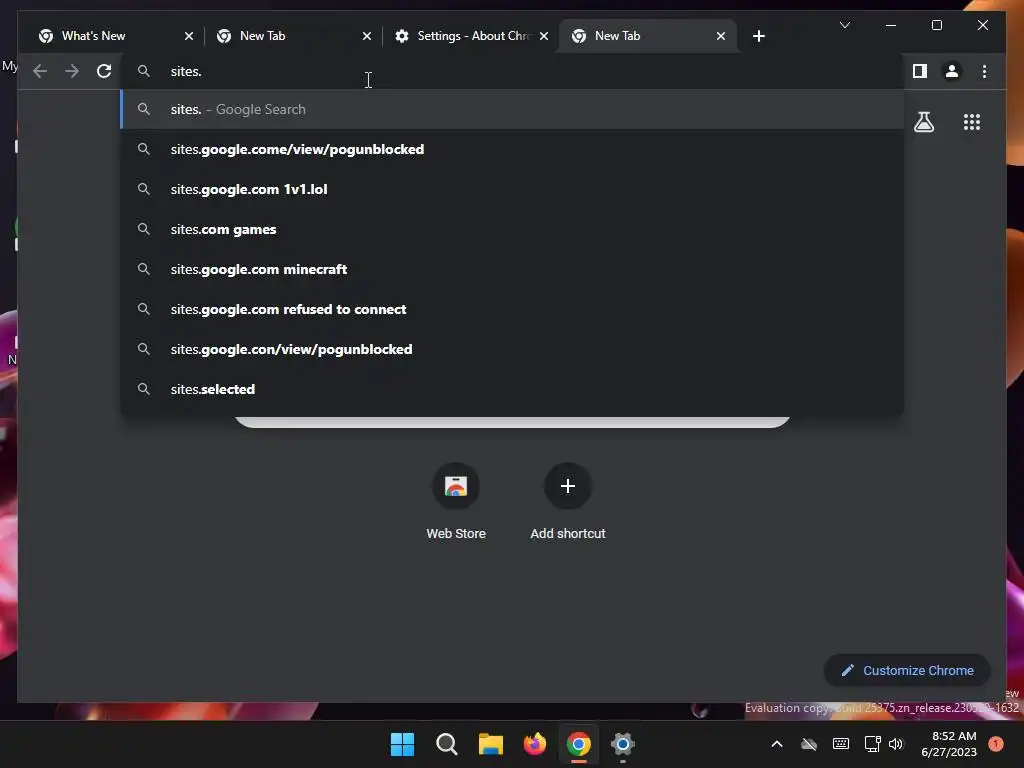Viewport: 1024px width, 768px height.
Task: Reload the current page
Action: (x=104, y=71)
